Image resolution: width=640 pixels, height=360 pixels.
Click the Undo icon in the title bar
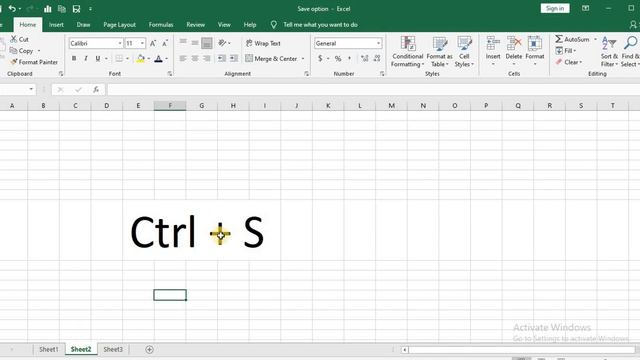click(x=12, y=9)
